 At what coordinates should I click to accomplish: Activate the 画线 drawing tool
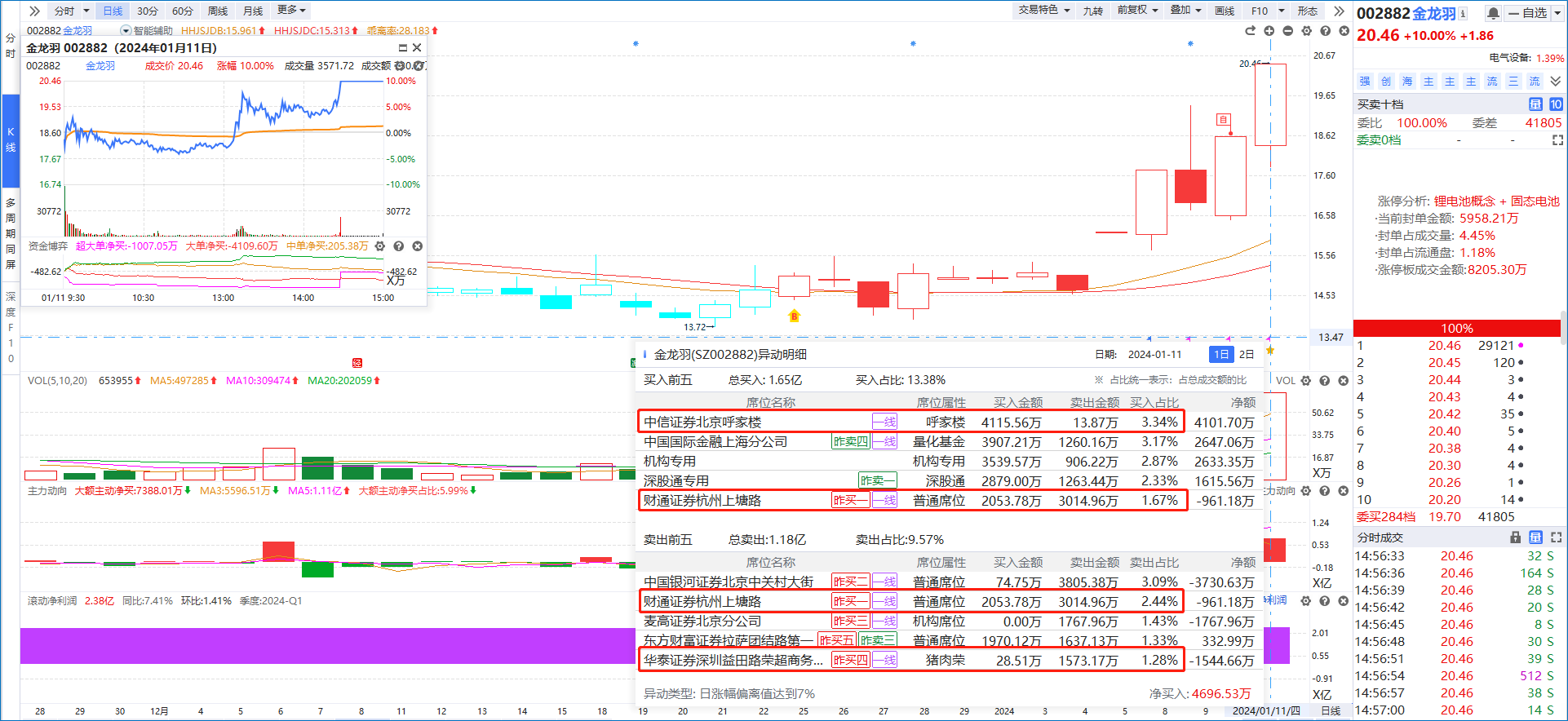coord(1225,11)
